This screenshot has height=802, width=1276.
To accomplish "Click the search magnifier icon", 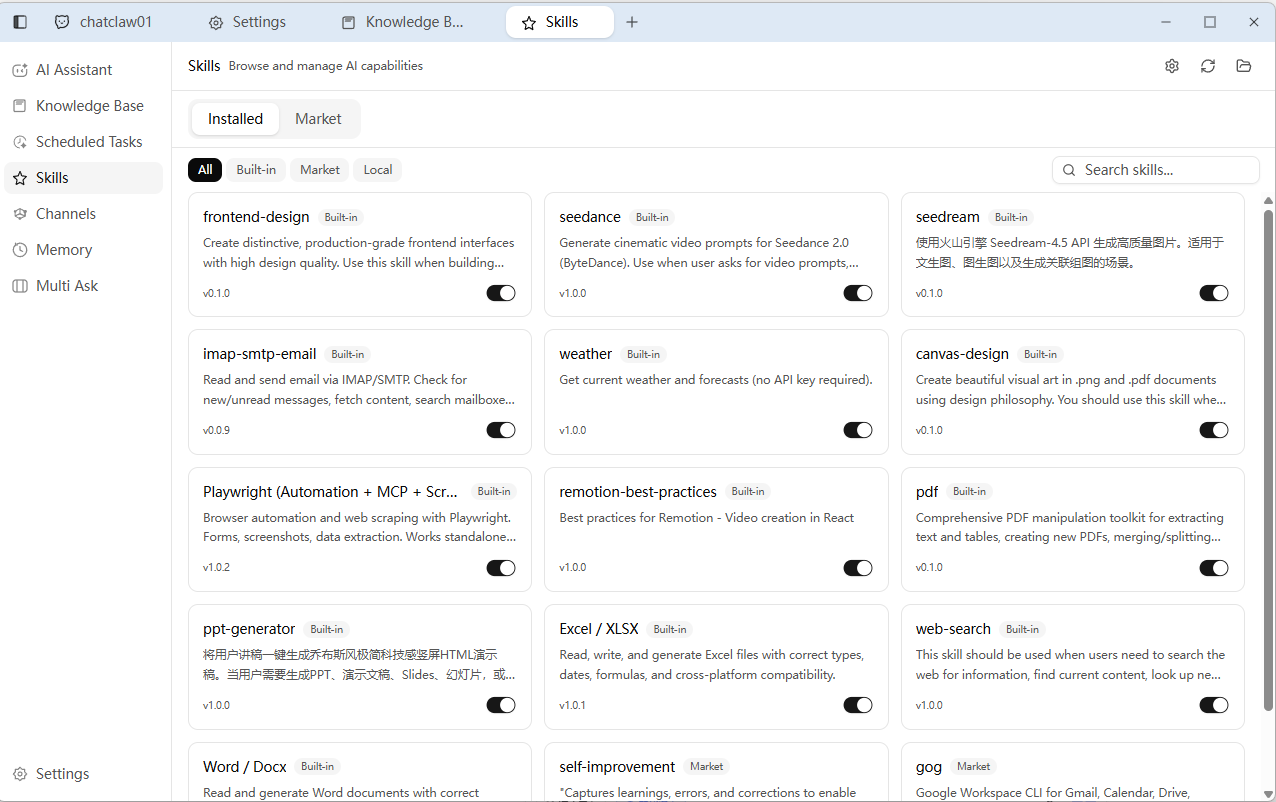I will pos(1069,170).
